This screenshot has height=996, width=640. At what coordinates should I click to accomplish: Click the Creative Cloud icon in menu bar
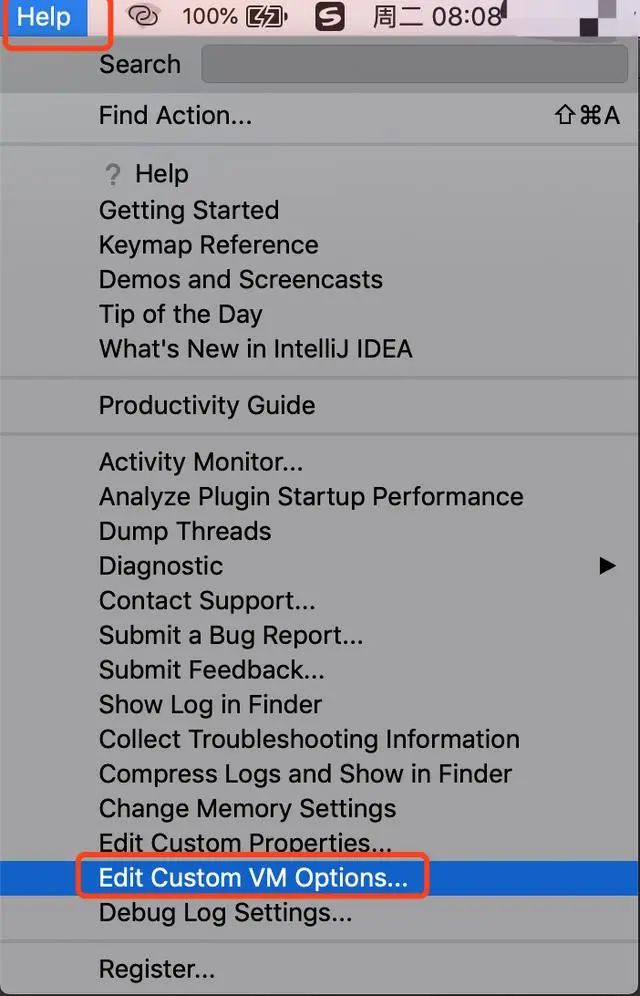pyautogui.click(x=145, y=16)
